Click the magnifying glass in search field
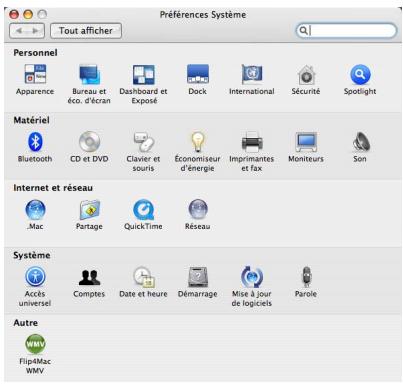The height and width of the screenshot is (384, 403). point(303,31)
